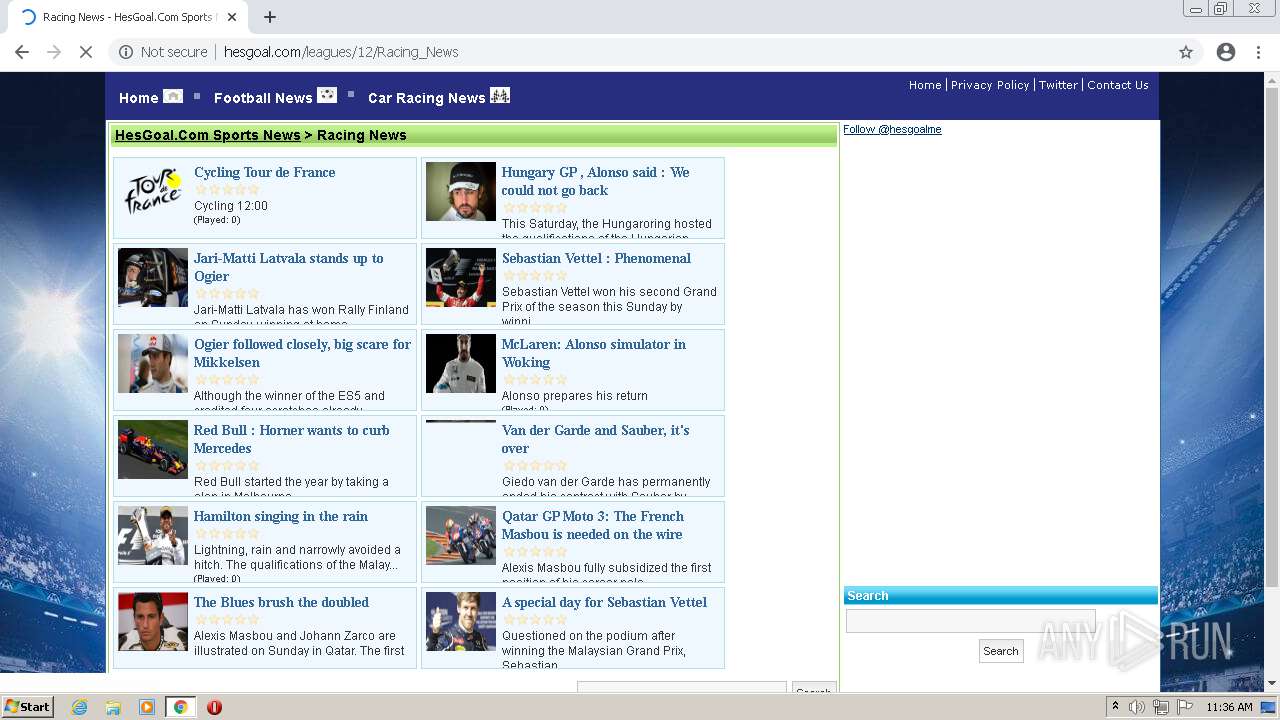This screenshot has height=720, width=1280.
Task: Click the Hamilton podium thumbnail
Action: click(153, 535)
